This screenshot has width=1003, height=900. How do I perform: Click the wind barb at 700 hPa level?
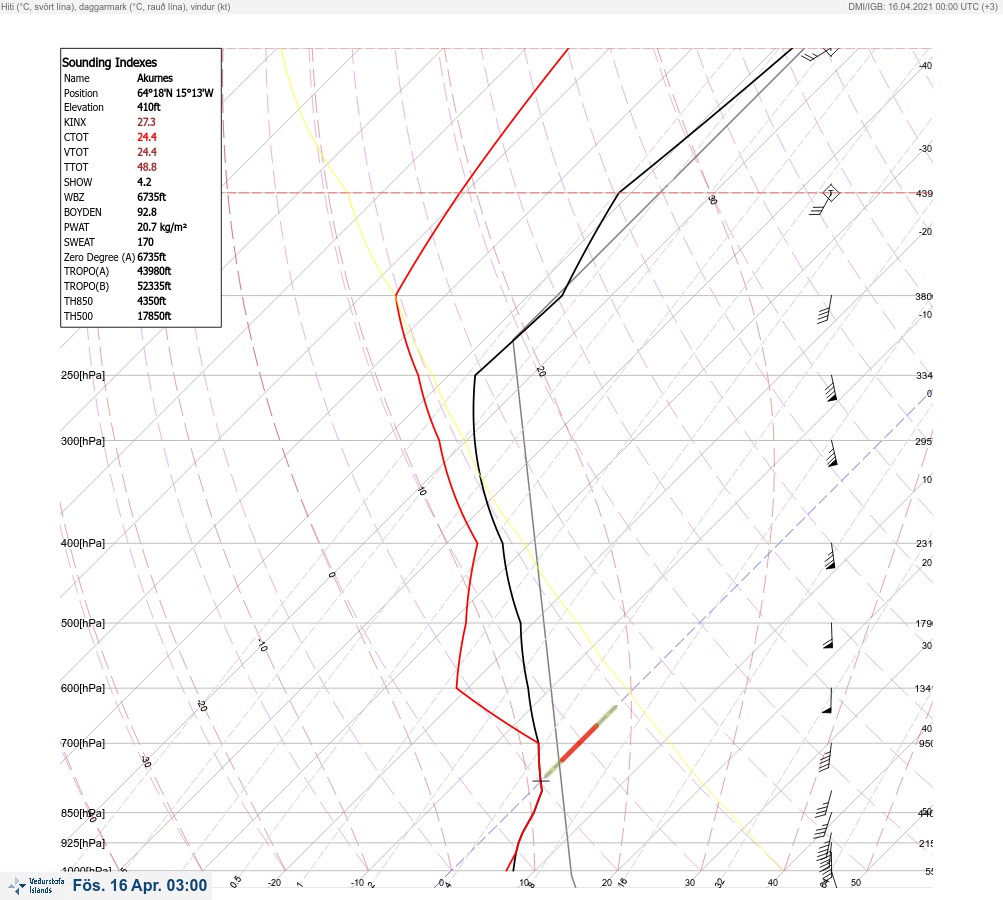[x=825, y=757]
